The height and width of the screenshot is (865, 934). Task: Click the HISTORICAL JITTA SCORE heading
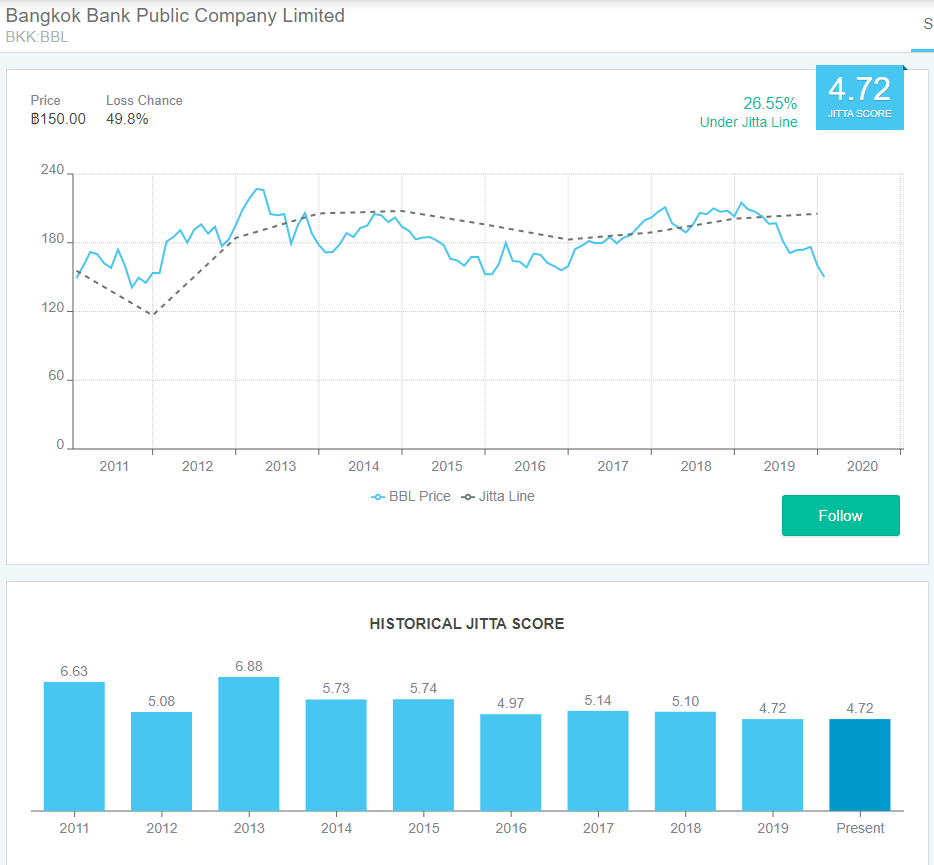point(467,624)
